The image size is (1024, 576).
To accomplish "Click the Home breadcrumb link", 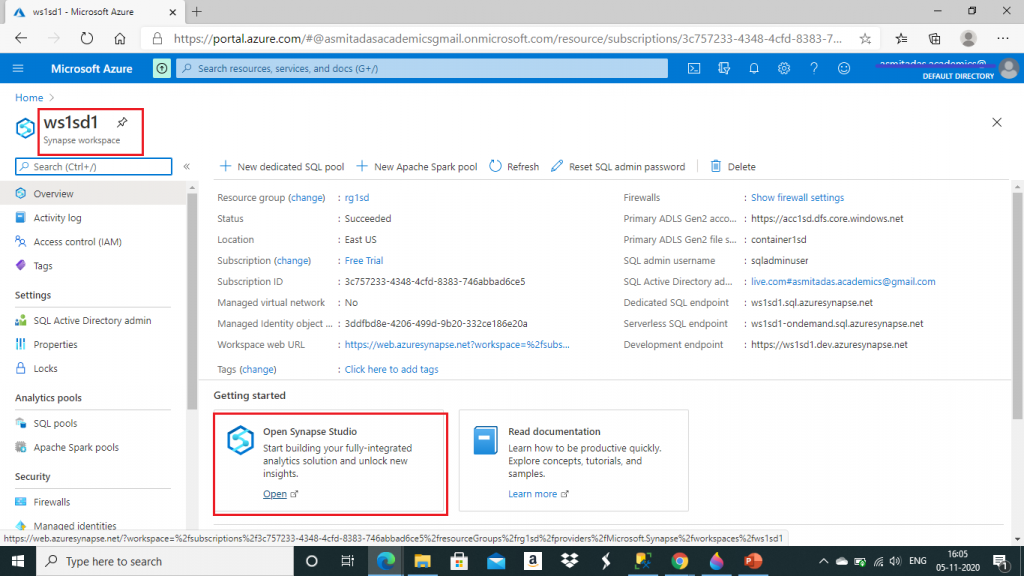I will 29,97.
